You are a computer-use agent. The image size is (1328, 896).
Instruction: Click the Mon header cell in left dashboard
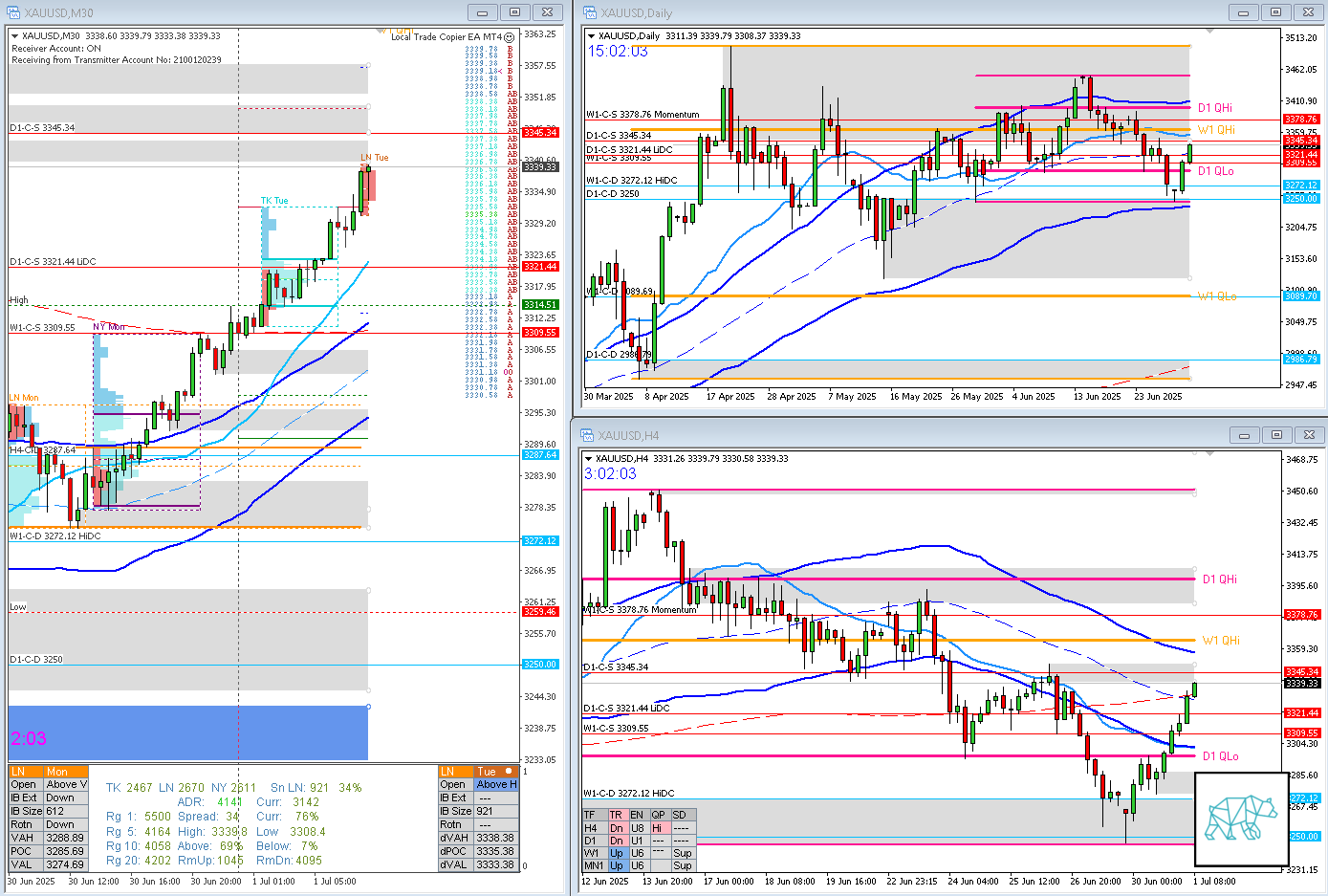(x=66, y=772)
